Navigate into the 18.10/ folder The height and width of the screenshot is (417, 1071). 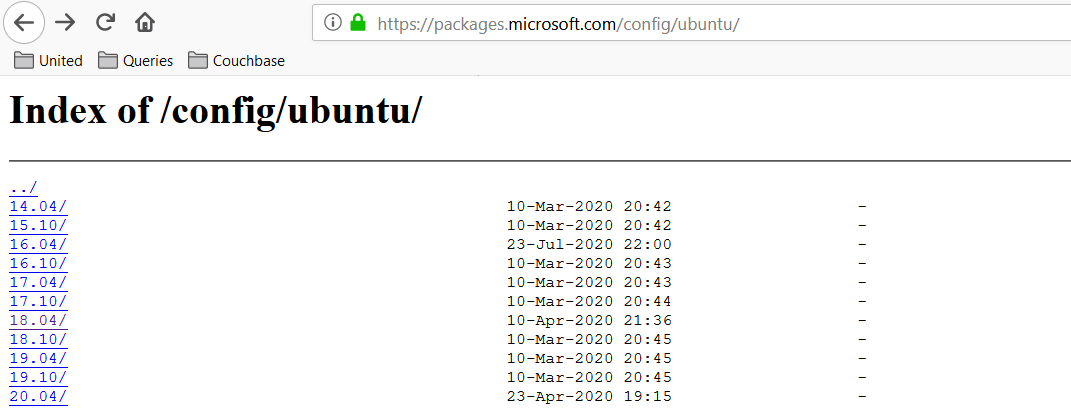click(38, 339)
